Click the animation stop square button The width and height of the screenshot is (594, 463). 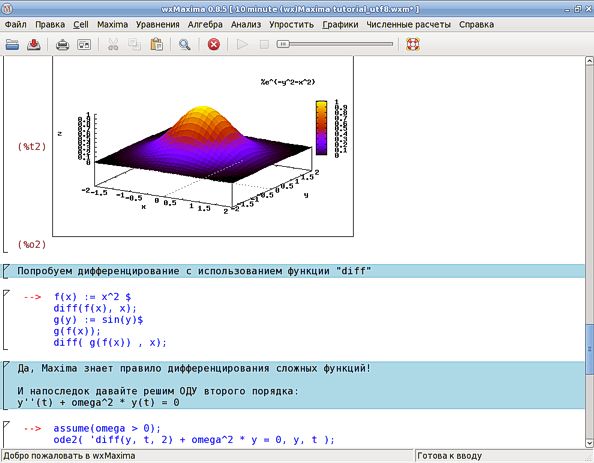click(264, 45)
